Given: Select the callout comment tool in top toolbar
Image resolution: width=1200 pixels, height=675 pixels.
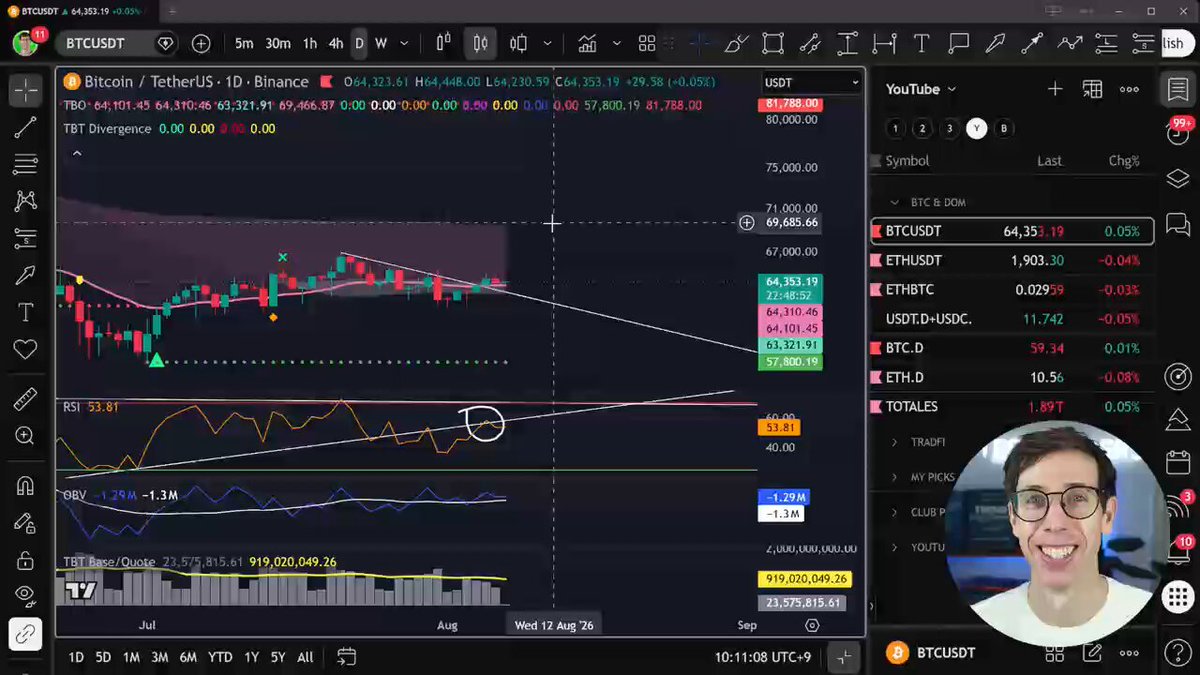Looking at the screenshot, I should [x=959, y=43].
